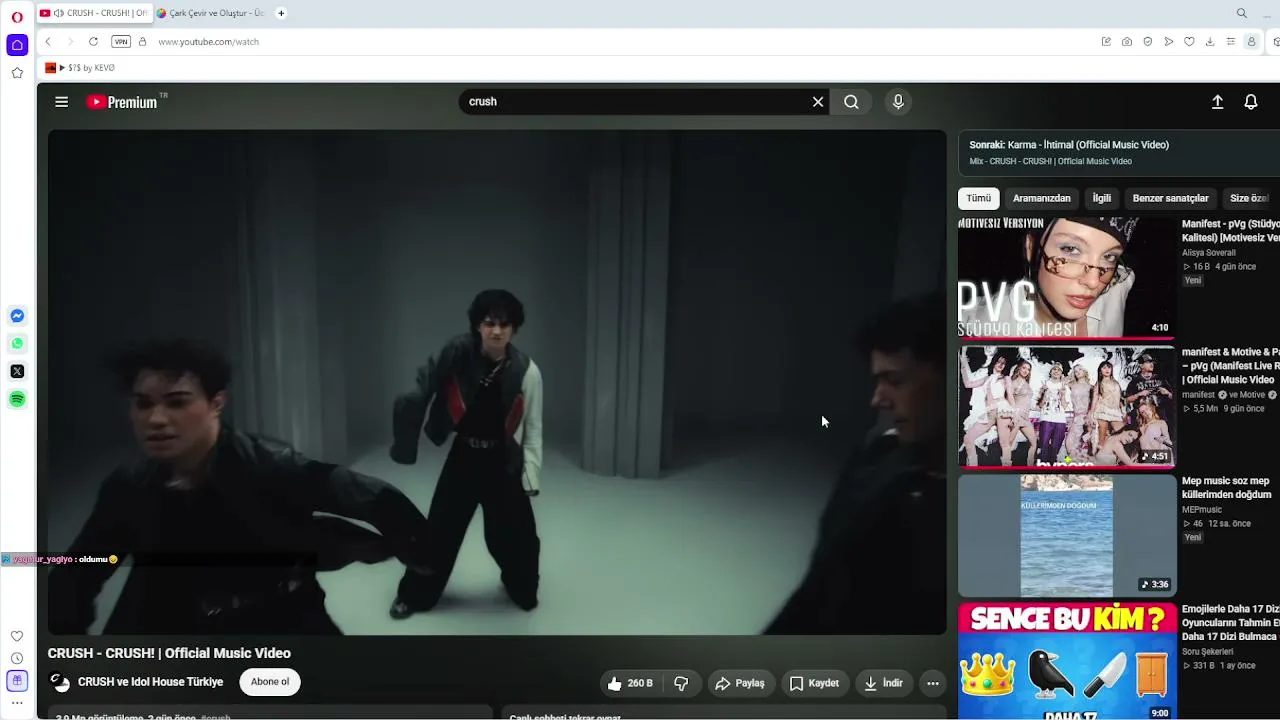Screen dimensions: 1280x720
Task: Open WhatsApp from the Opera sidebar
Action: pyautogui.click(x=17, y=344)
